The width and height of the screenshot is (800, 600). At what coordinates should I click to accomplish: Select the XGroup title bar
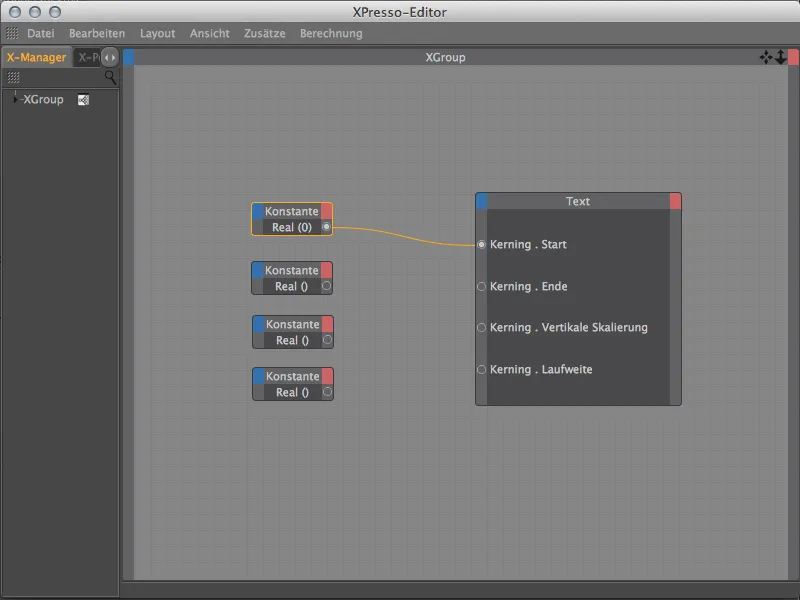coord(445,57)
